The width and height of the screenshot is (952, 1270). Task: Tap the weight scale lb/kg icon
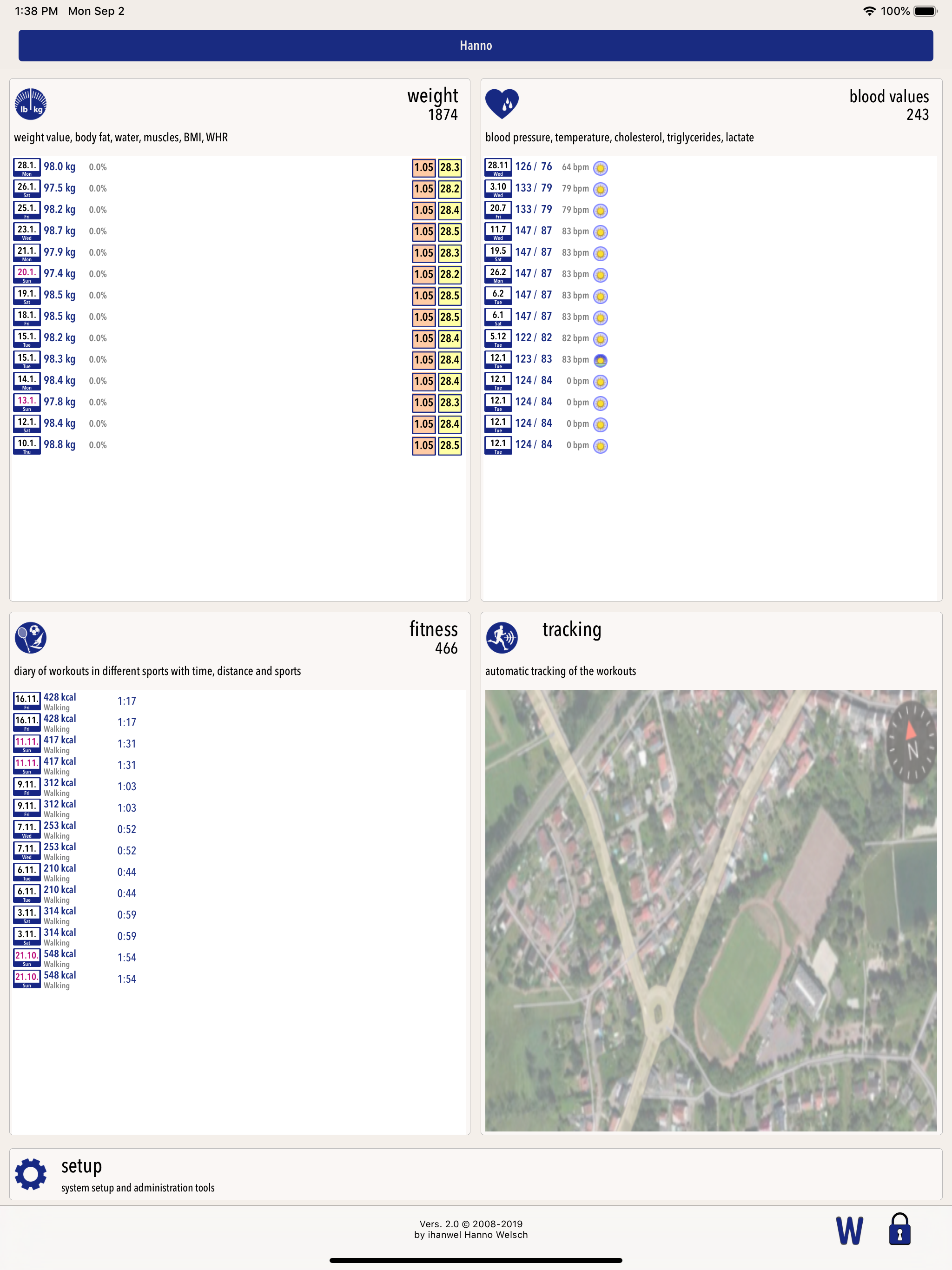coord(30,105)
